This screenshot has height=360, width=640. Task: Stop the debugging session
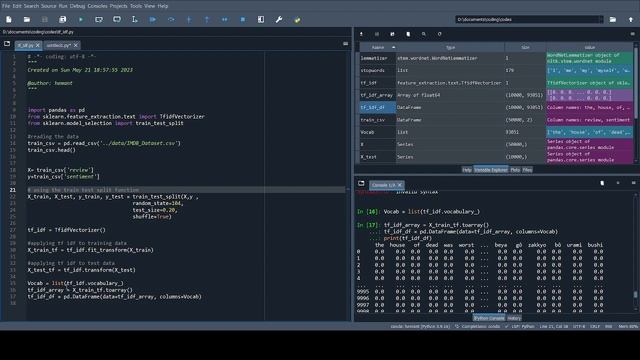coord(242,19)
